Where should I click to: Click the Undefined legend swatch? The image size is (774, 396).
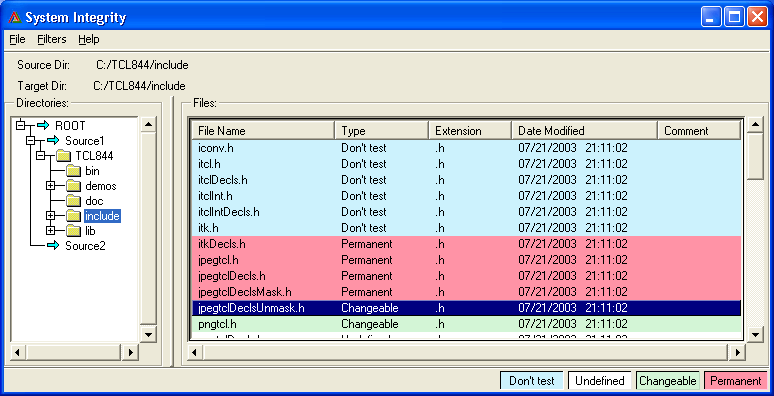click(600, 381)
